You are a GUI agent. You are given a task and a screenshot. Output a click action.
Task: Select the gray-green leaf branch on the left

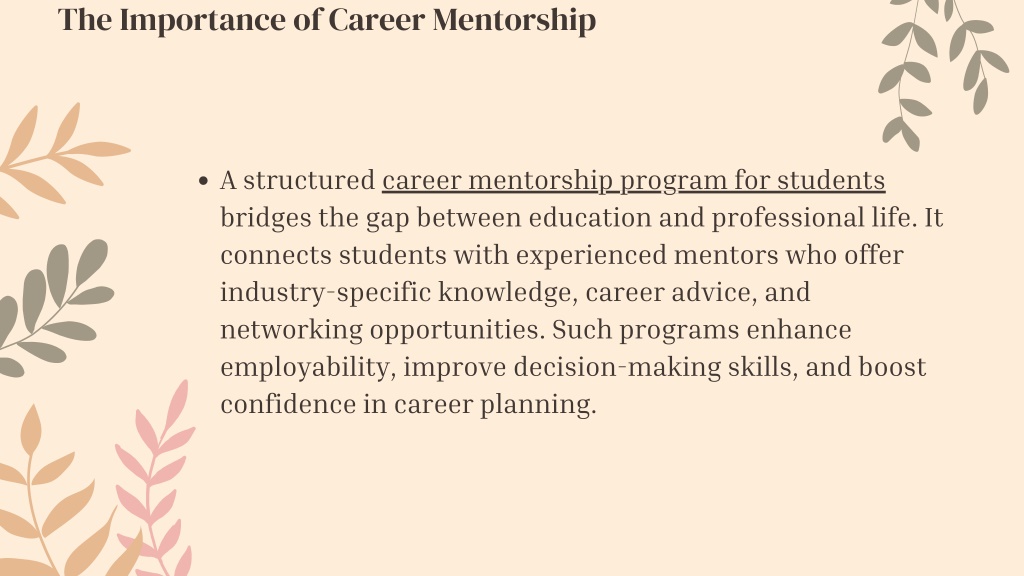56,308
